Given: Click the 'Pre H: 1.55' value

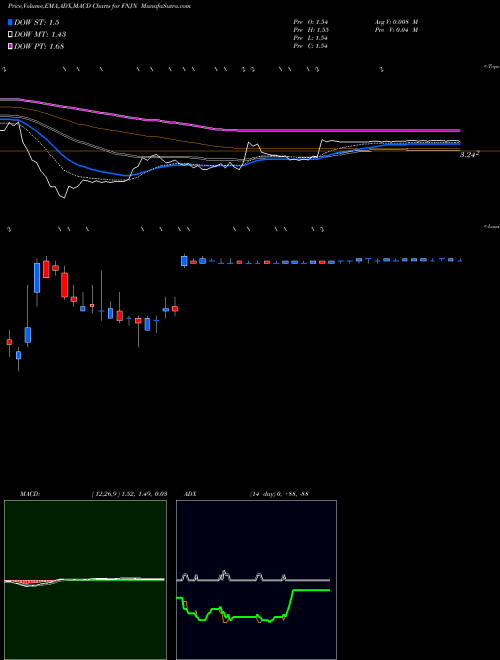Looking at the screenshot, I should pos(311,30).
